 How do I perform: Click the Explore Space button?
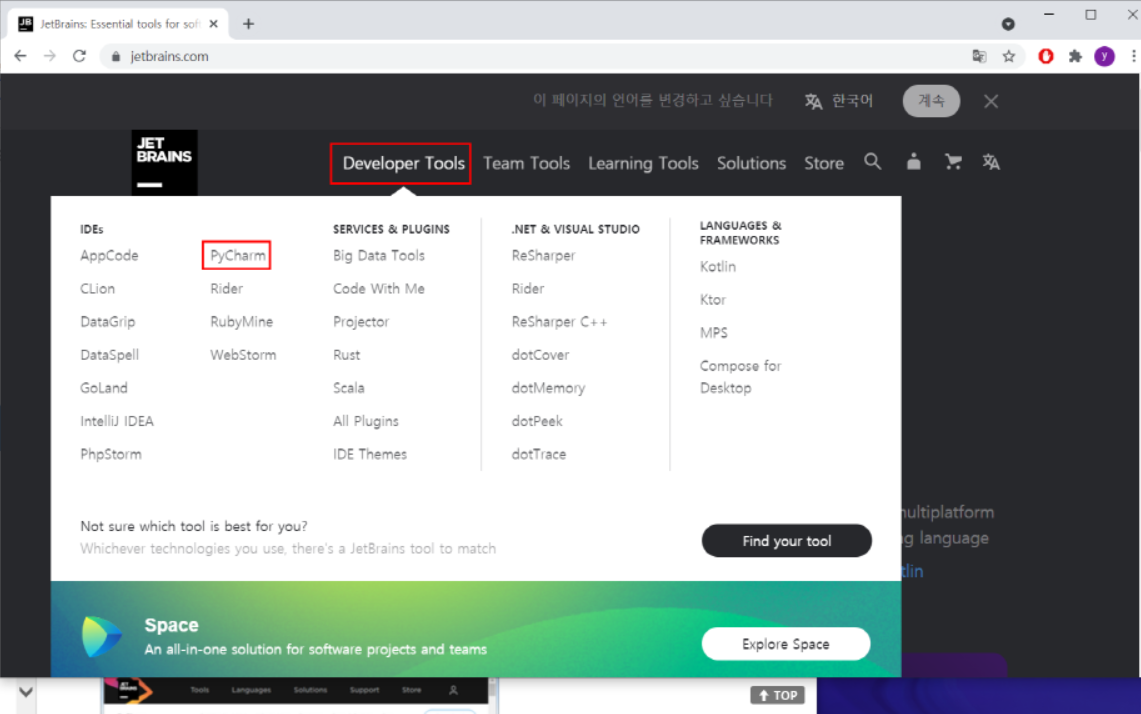(786, 644)
